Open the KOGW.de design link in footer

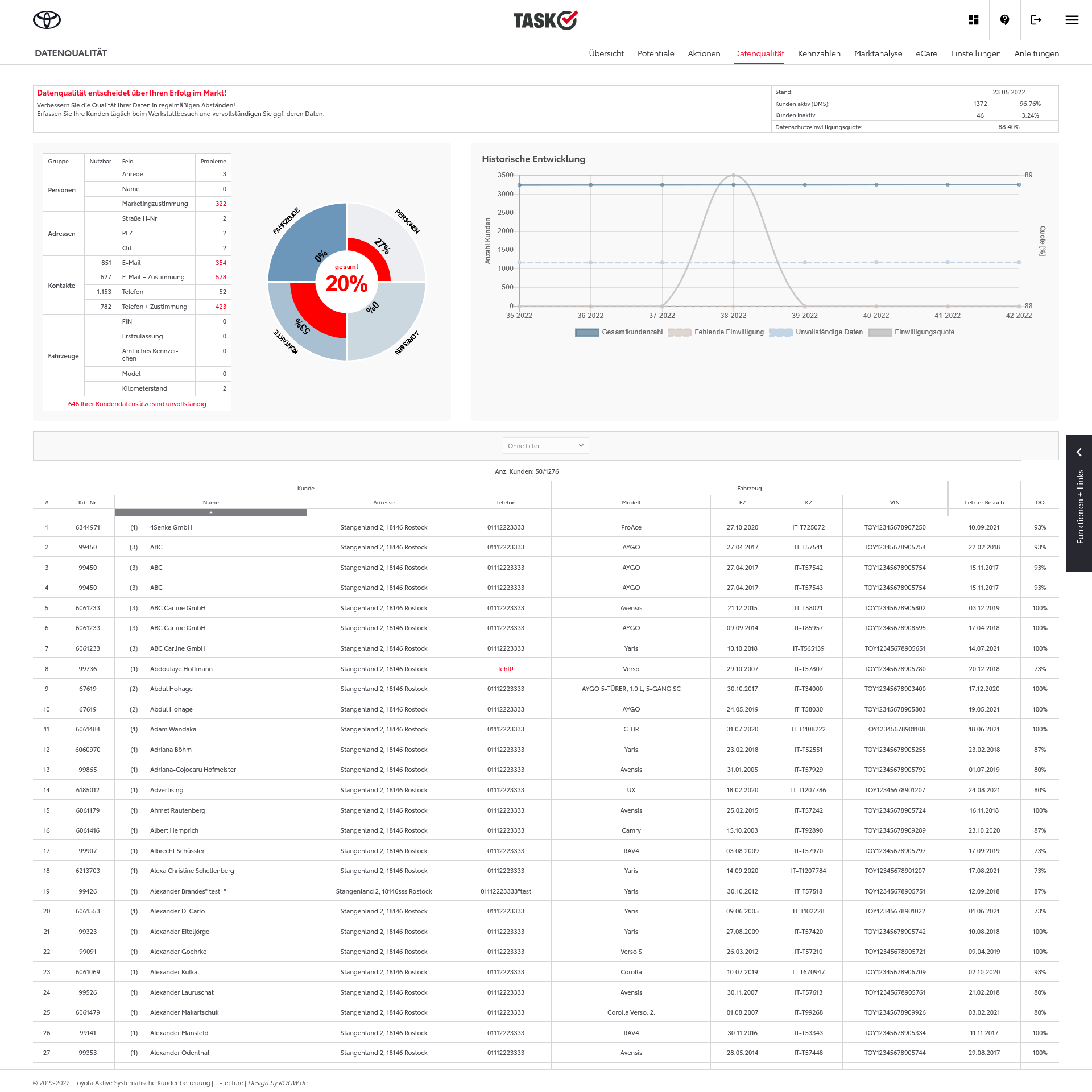pyautogui.click(x=294, y=1083)
